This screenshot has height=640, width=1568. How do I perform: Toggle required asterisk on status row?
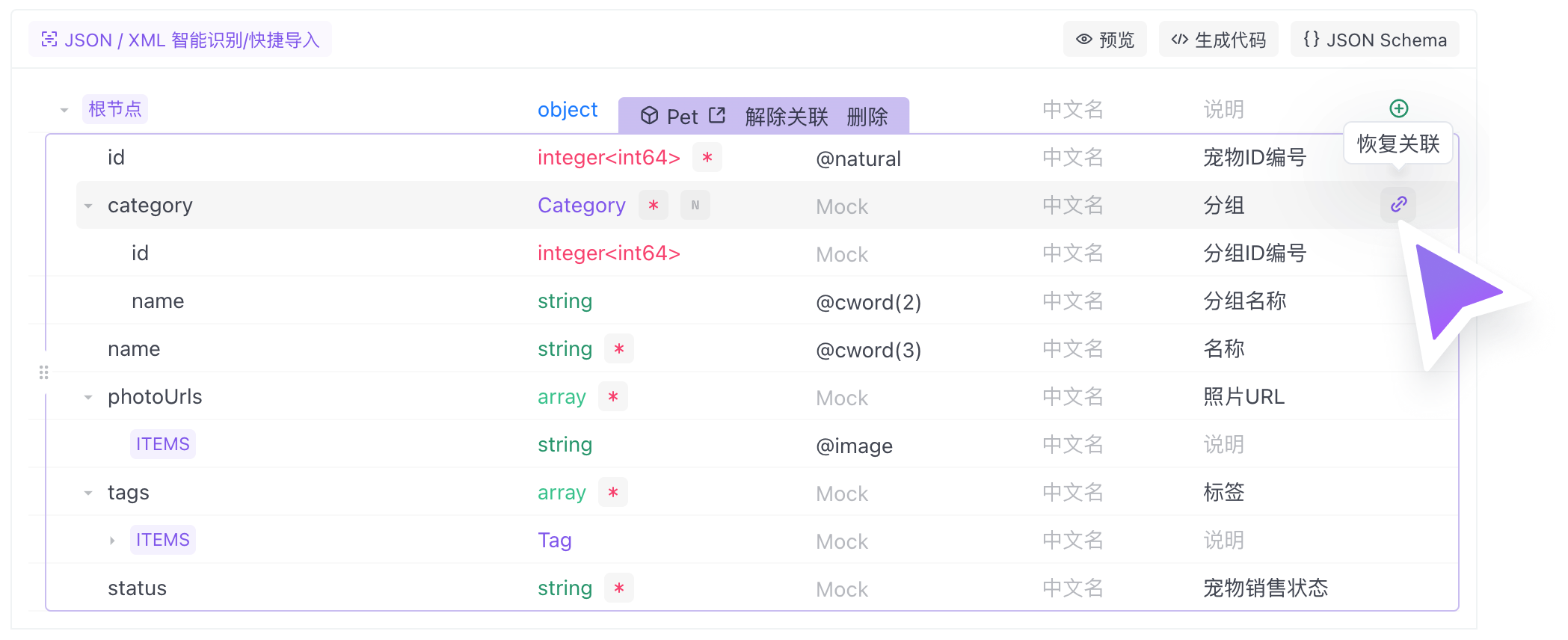(618, 588)
